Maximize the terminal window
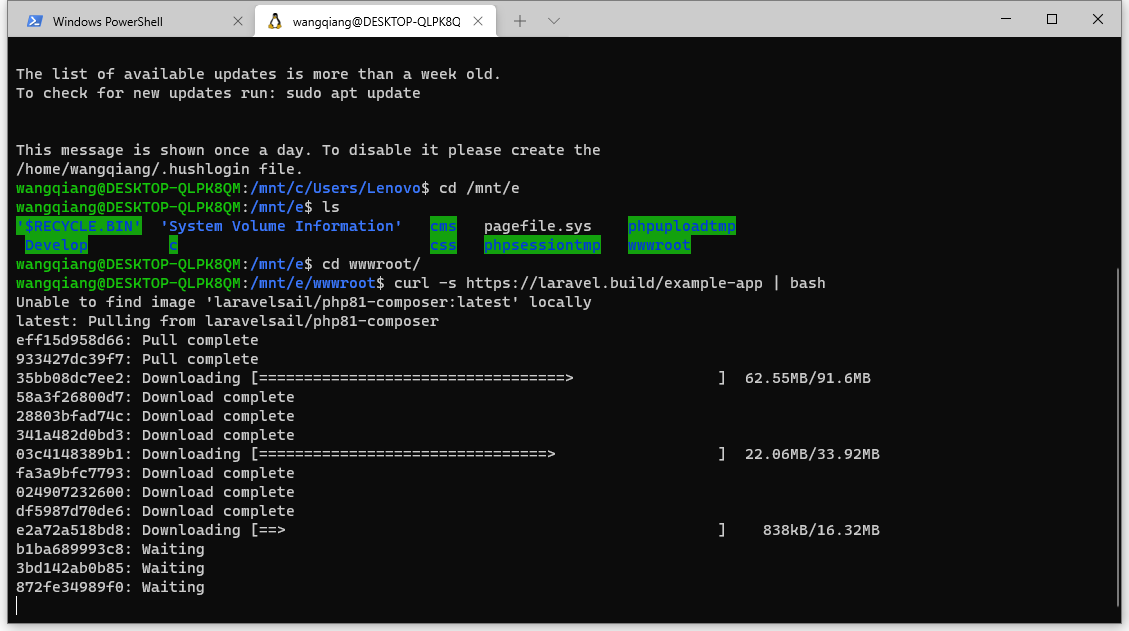Viewport: 1129px width, 631px height. pyautogui.click(x=1052, y=19)
